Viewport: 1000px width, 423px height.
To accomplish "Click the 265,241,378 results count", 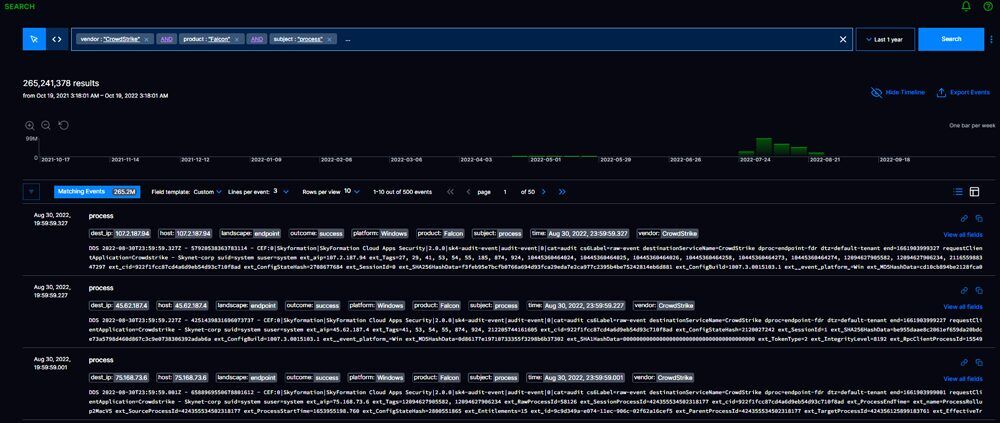I will [x=61, y=83].
